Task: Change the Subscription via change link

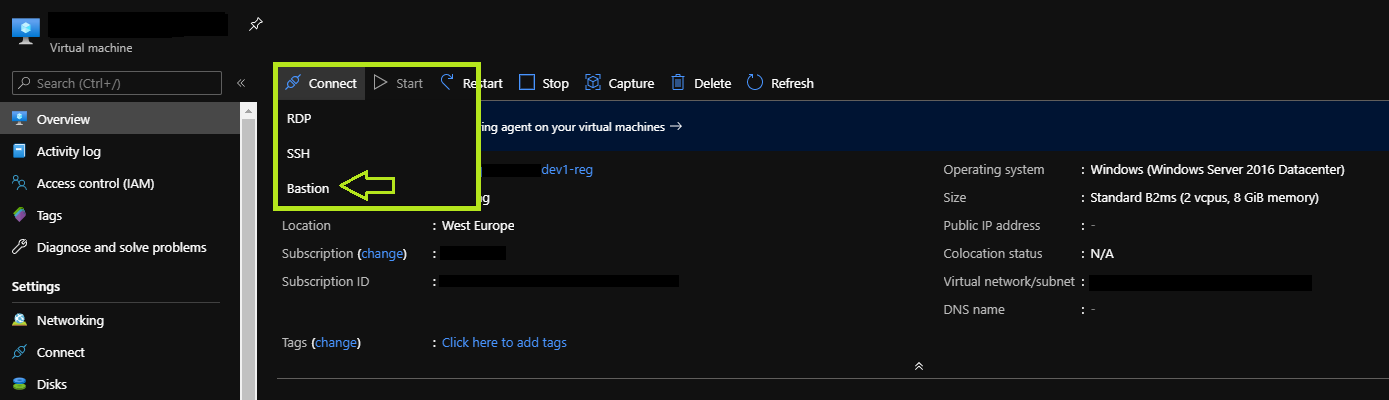Action: coord(381,254)
